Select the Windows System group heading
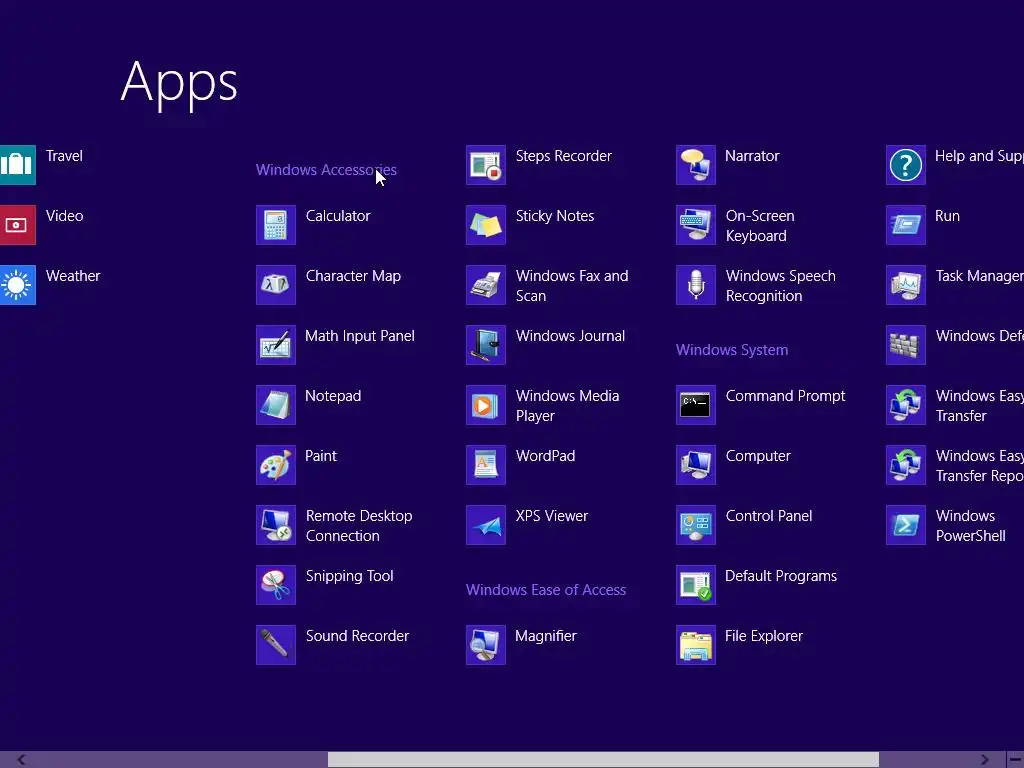Screen dimensions: 1024x768 coord(731,350)
